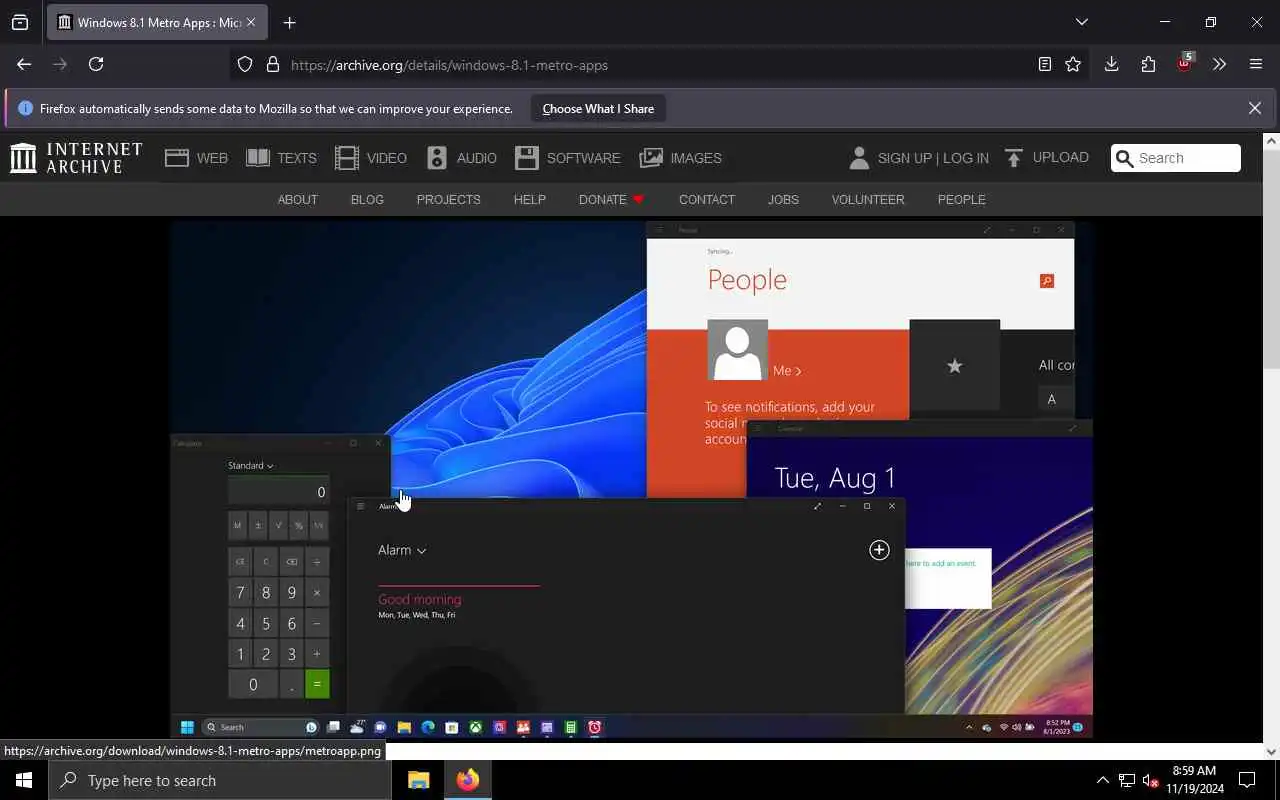Viewport: 1280px width, 800px height.
Task: Open the TEXTS section
Action: [281, 158]
